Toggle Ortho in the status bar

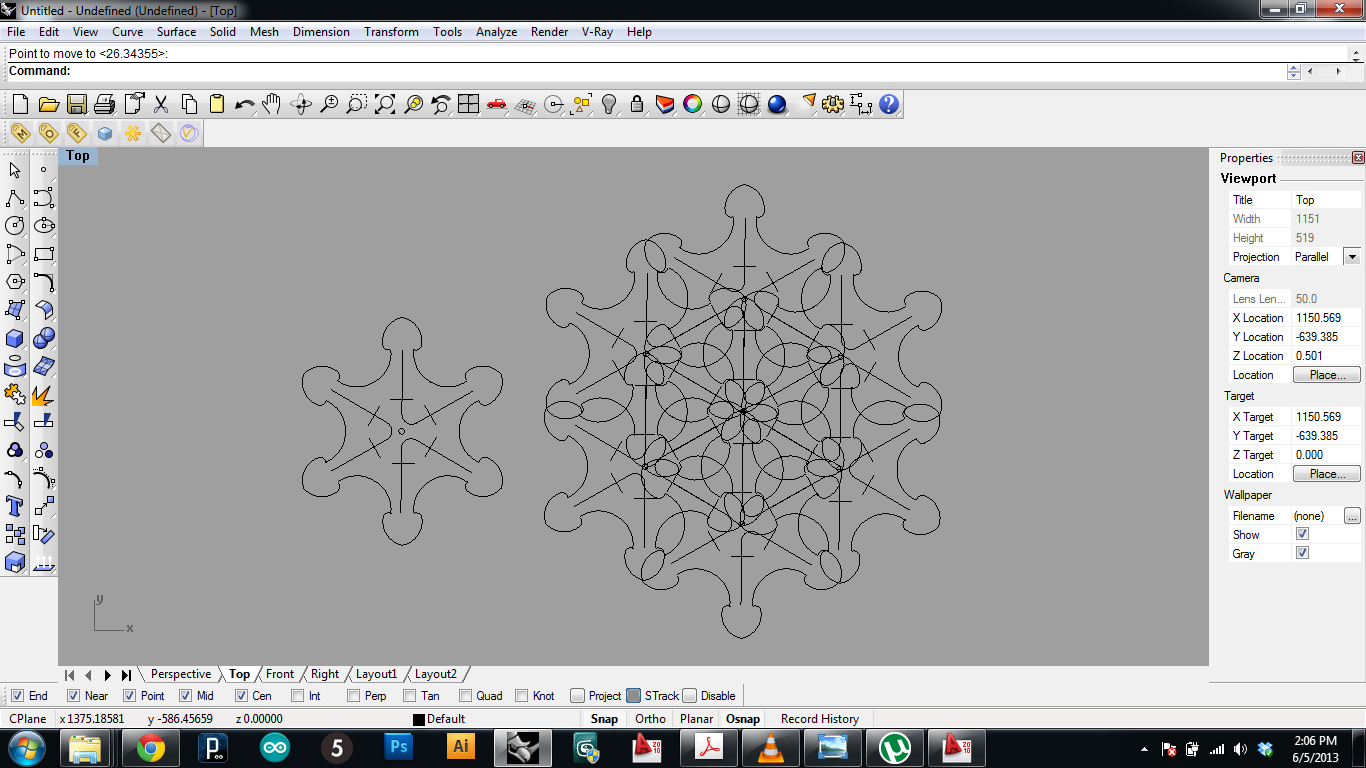coord(650,719)
